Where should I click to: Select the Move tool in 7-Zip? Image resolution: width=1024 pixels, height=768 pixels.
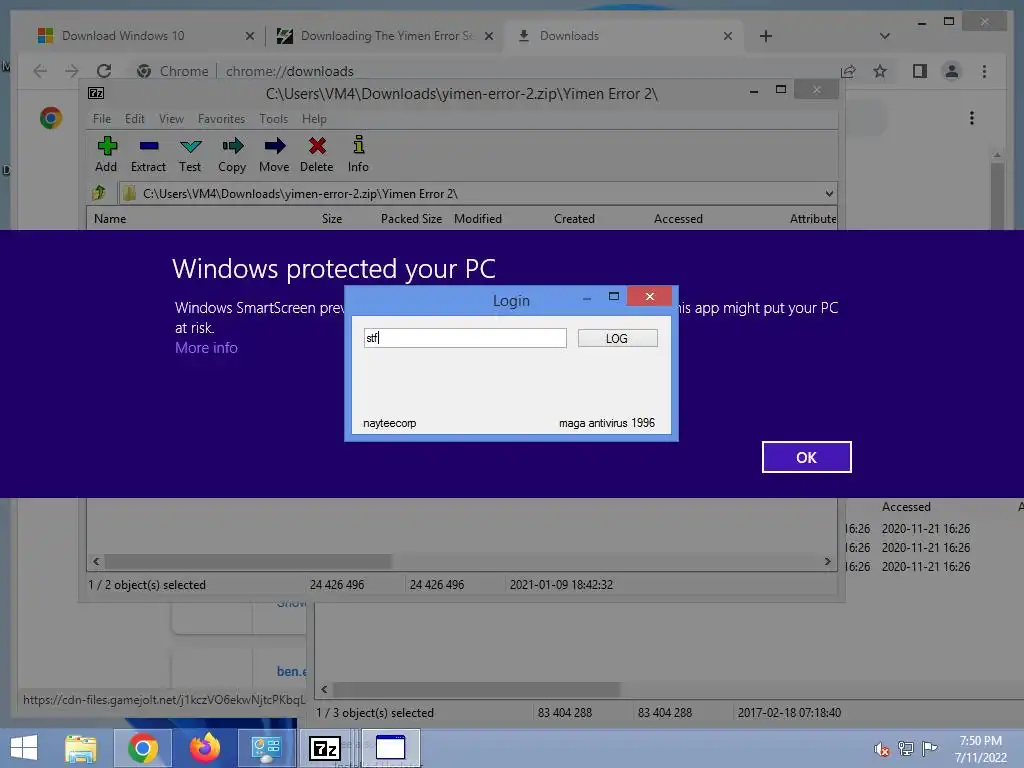pyautogui.click(x=274, y=155)
